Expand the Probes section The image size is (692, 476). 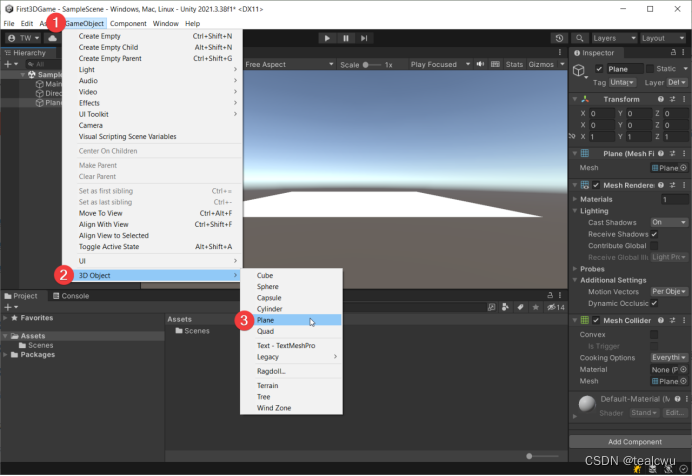click(x=575, y=269)
